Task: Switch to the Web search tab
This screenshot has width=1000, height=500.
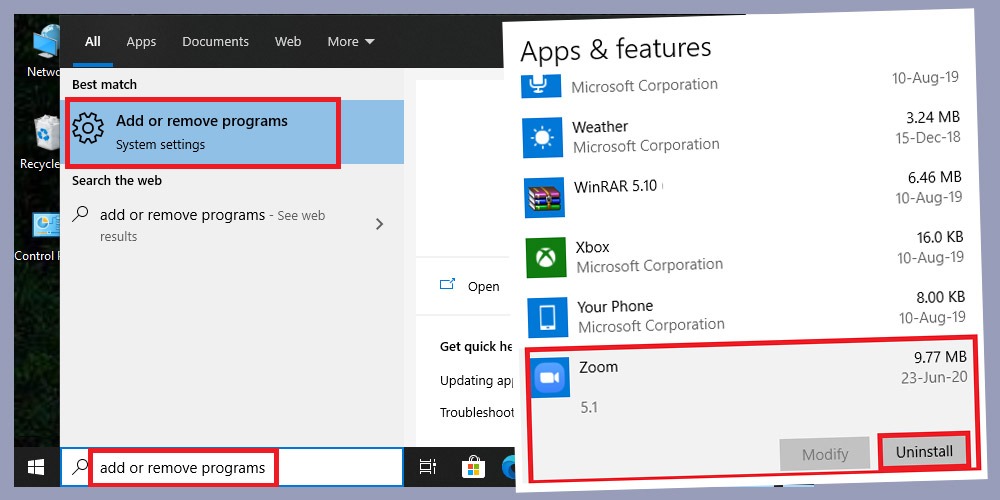Action: (288, 41)
